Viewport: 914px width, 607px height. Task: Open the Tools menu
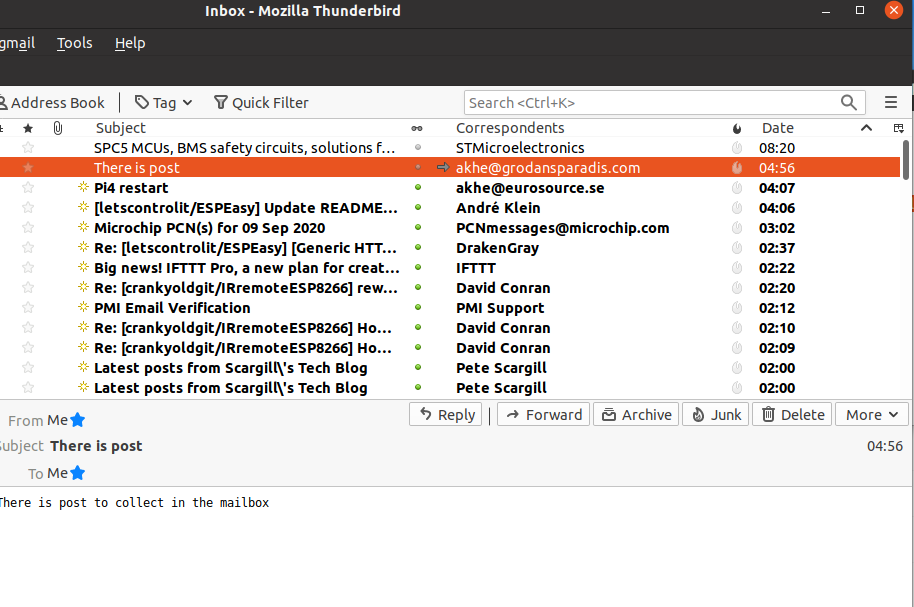[75, 43]
